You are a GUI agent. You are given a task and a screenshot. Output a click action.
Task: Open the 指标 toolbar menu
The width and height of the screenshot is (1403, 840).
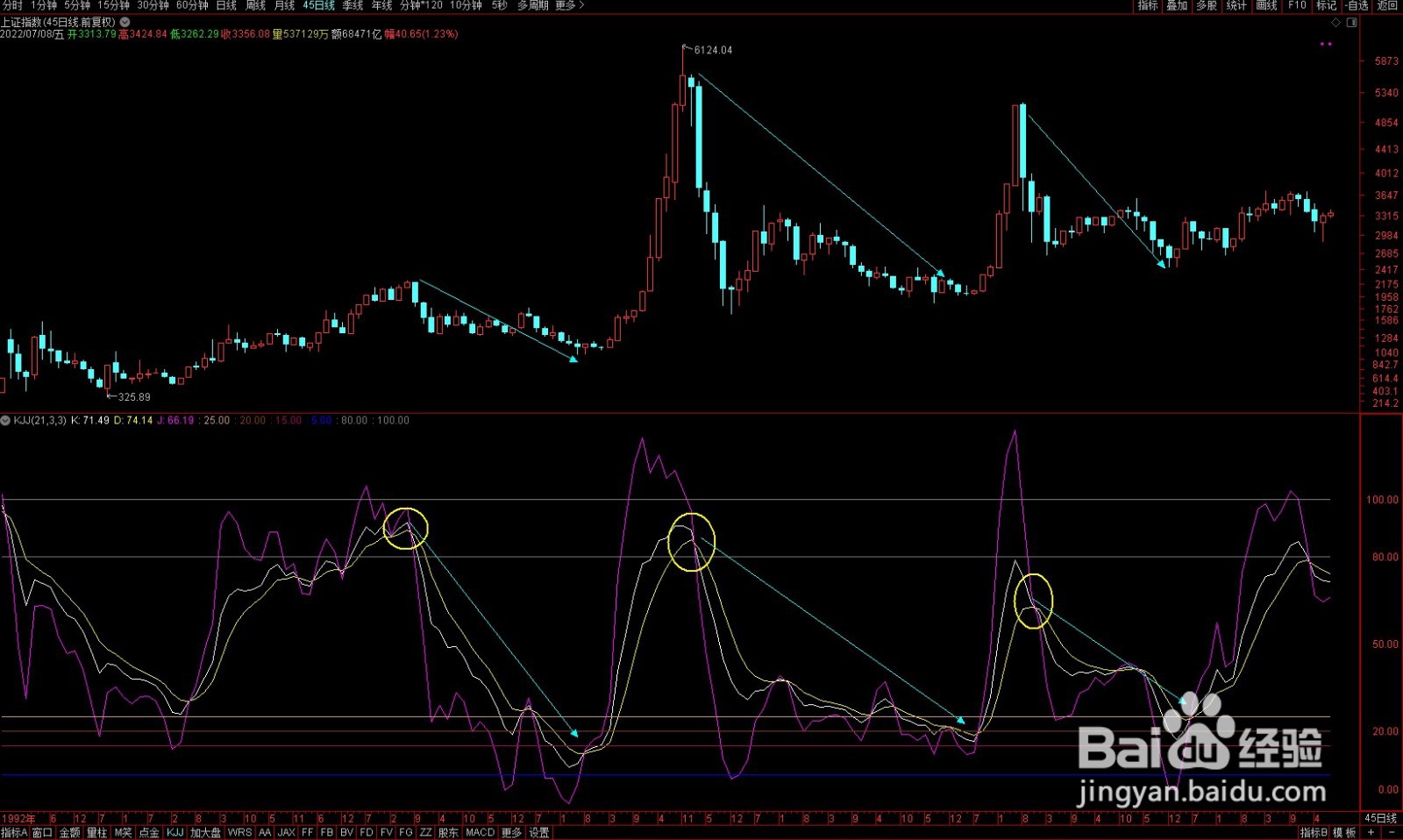tap(1148, 5)
